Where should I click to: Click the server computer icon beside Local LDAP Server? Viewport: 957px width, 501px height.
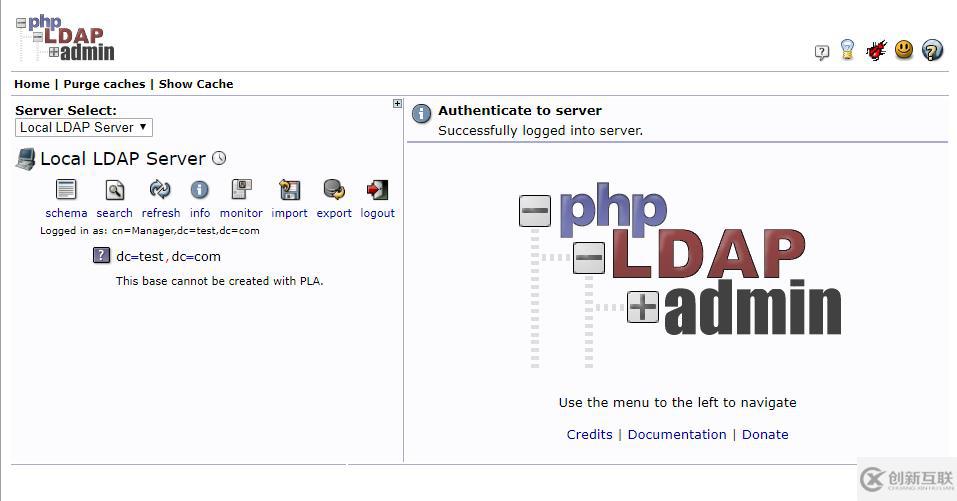pyautogui.click(x=26, y=159)
